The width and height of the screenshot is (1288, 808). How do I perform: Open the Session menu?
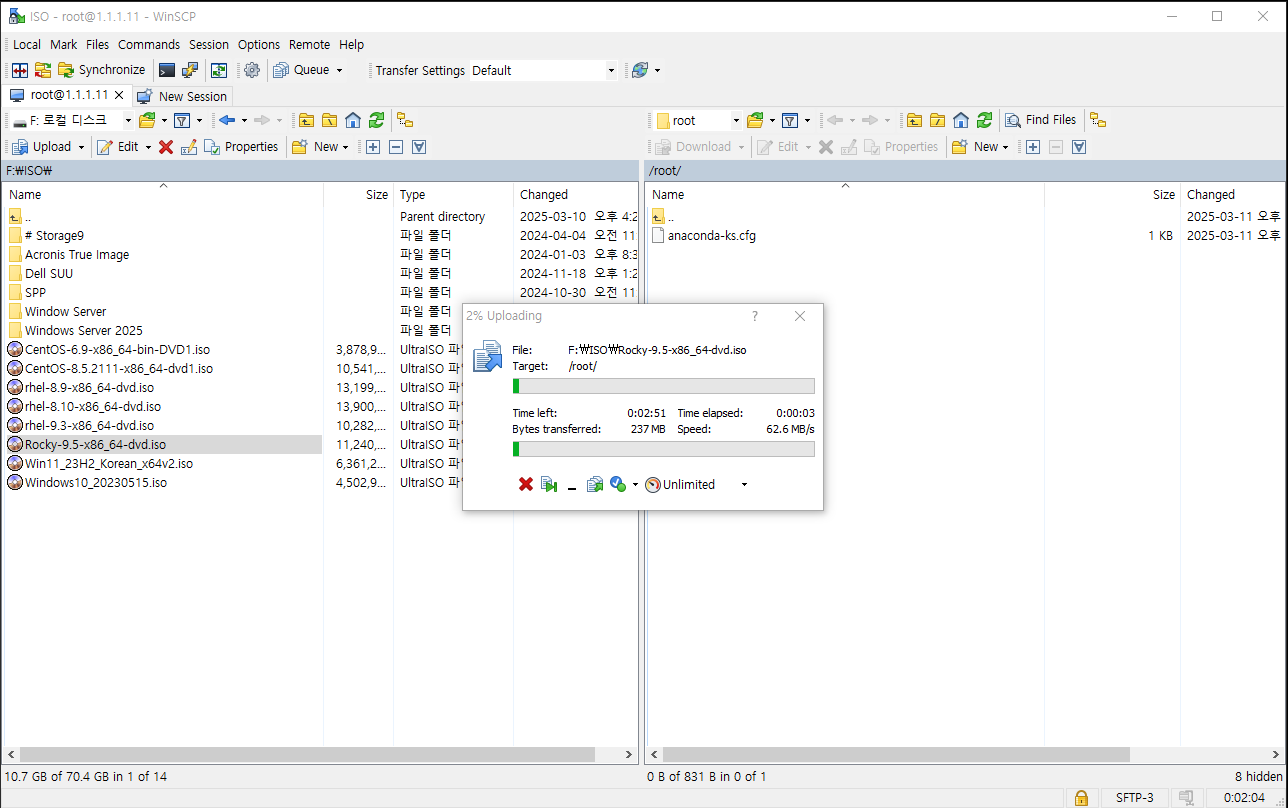[209, 44]
